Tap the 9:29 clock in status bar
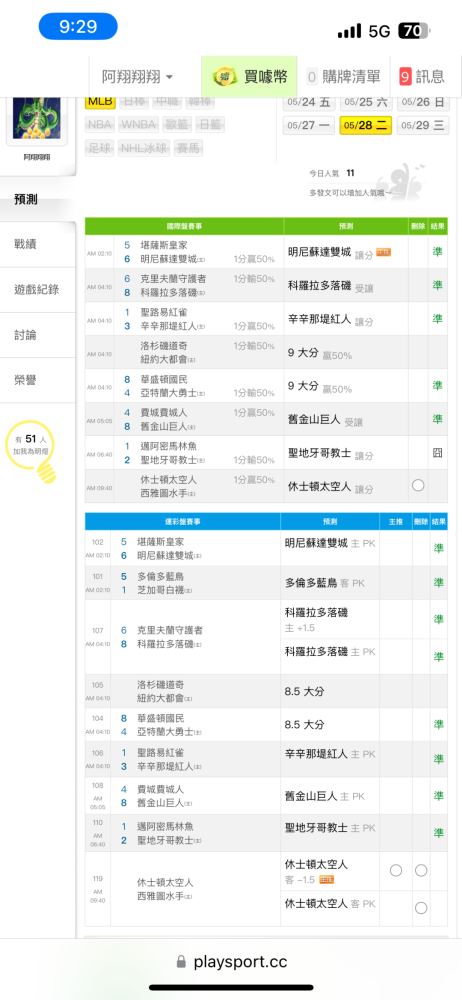 click(78, 26)
